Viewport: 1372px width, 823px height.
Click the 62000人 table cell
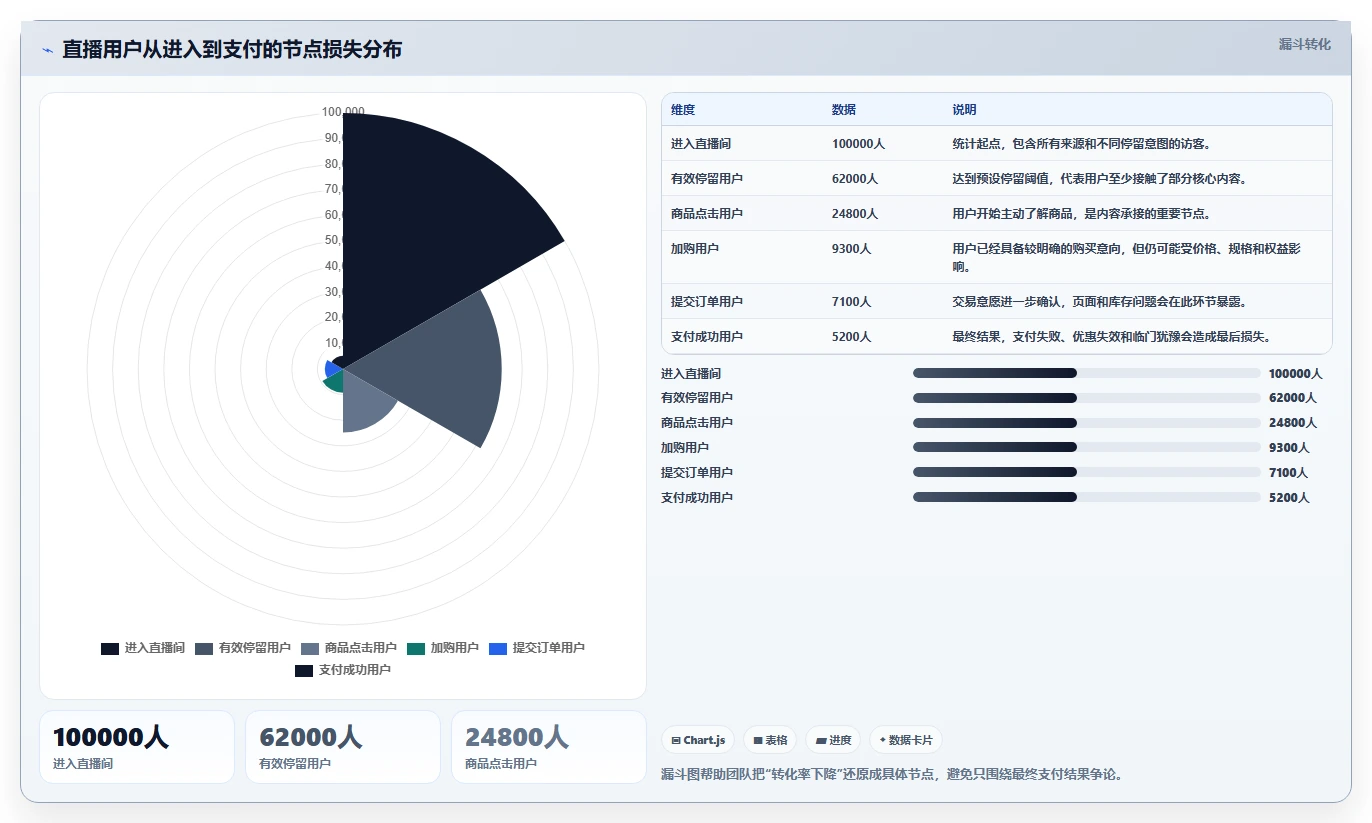(x=855, y=179)
